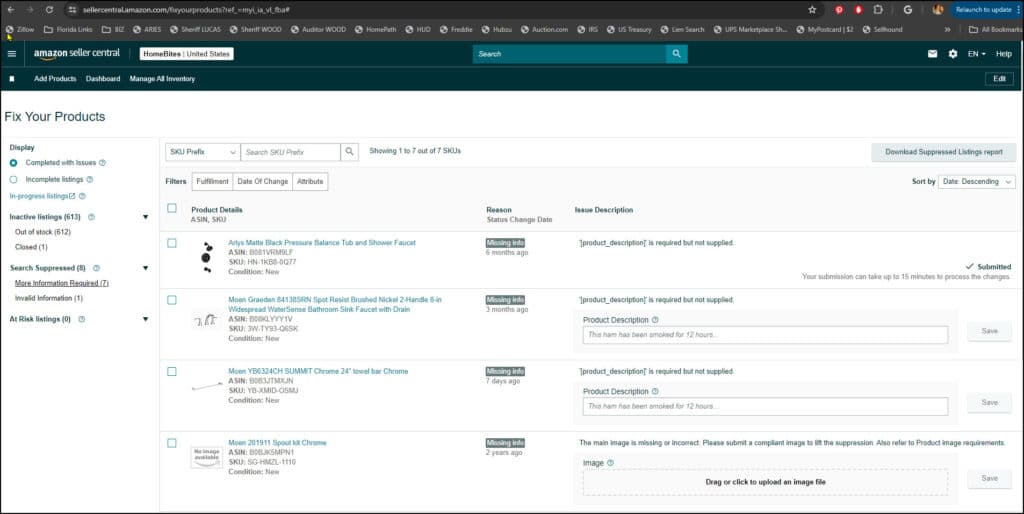Select the Incomplete listings radio button
Image resolution: width=1024 pixels, height=514 pixels.
[x=14, y=179]
